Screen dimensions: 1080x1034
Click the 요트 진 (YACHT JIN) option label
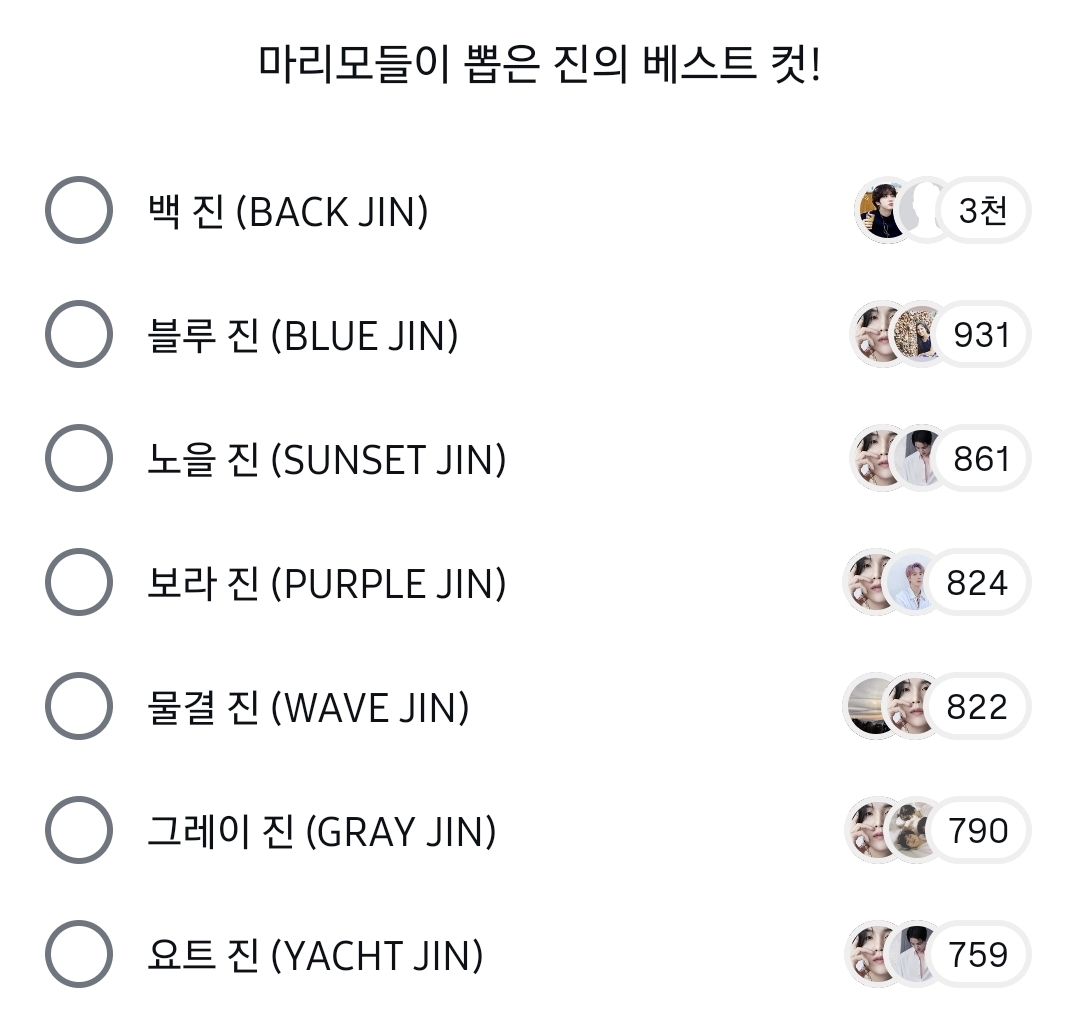(314, 956)
